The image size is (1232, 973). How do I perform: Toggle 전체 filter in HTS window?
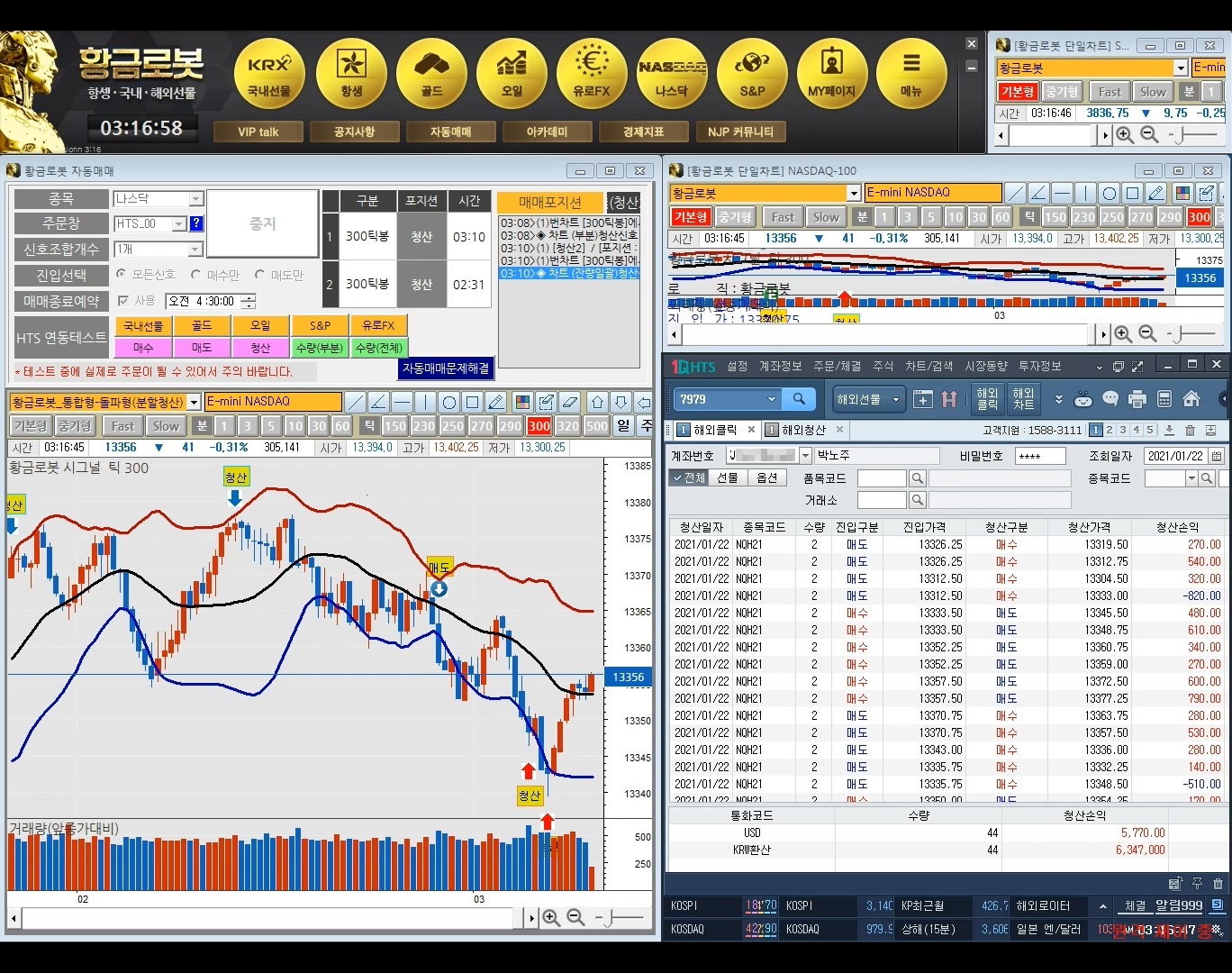pyautogui.click(x=689, y=478)
